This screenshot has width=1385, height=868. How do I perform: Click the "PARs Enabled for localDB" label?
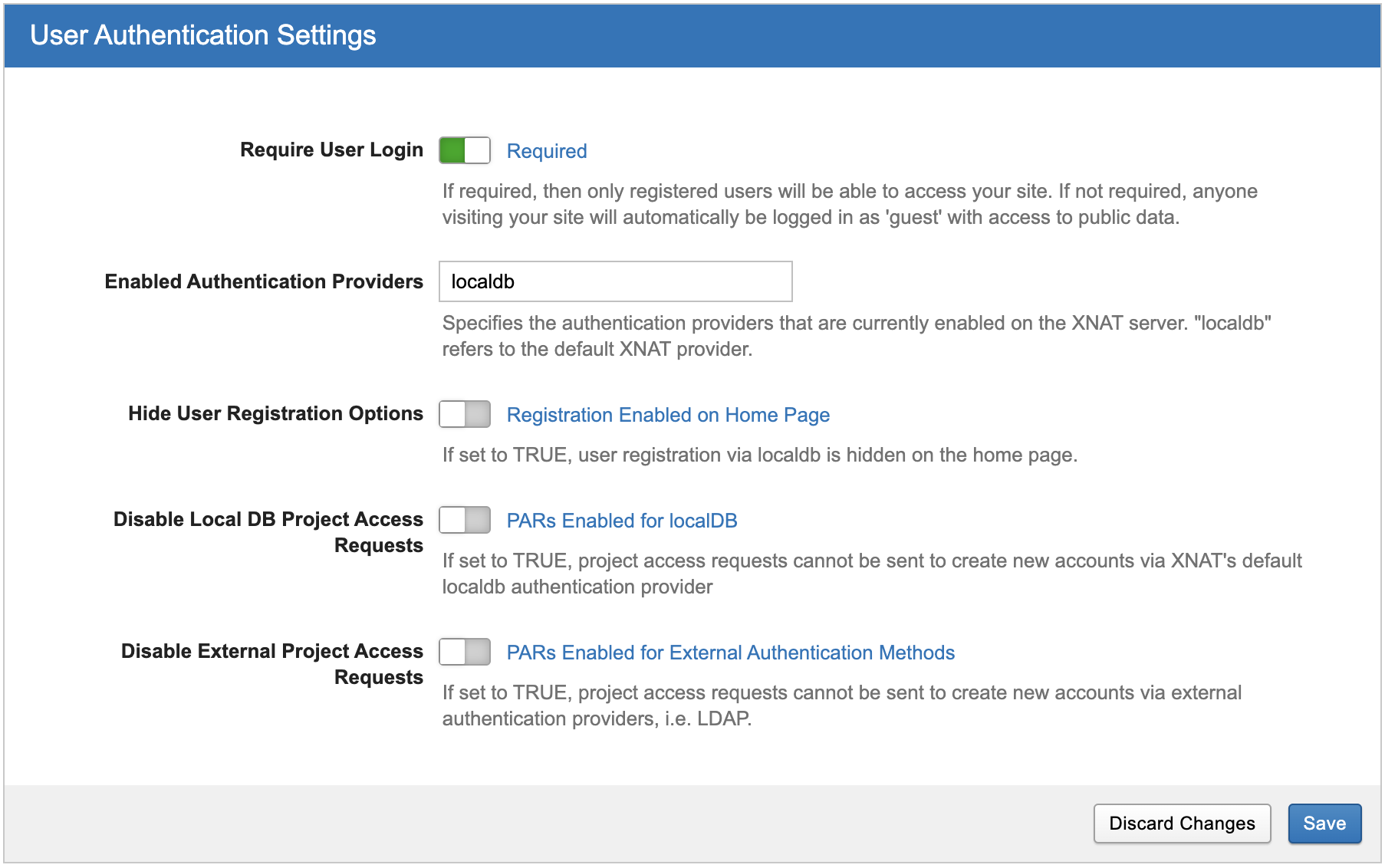point(621,521)
